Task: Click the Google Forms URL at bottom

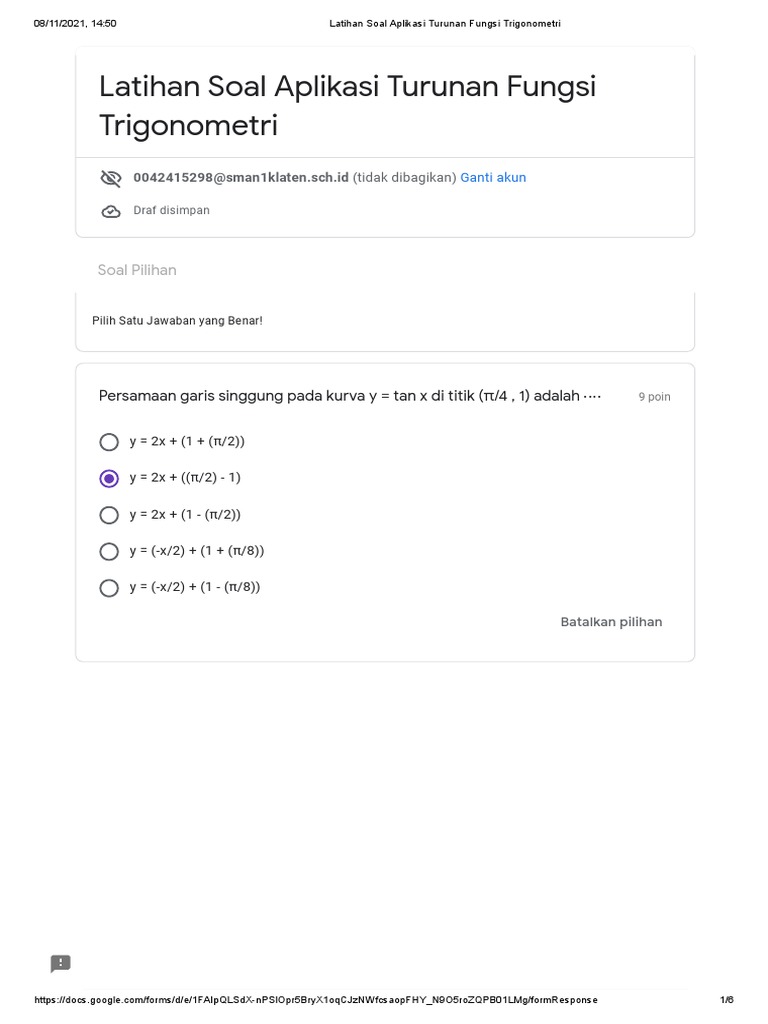Action: click(x=316, y=1000)
